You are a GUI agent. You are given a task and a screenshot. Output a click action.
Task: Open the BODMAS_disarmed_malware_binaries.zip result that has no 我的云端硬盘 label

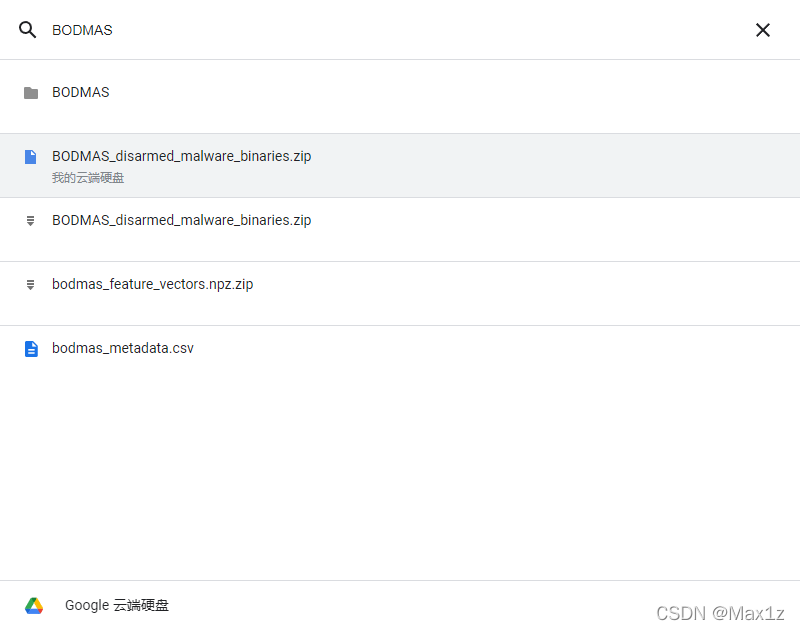400,230
